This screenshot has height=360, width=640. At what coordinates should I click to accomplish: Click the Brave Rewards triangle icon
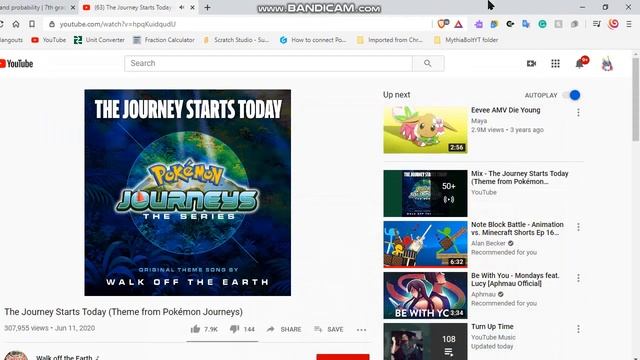[x=458, y=24]
